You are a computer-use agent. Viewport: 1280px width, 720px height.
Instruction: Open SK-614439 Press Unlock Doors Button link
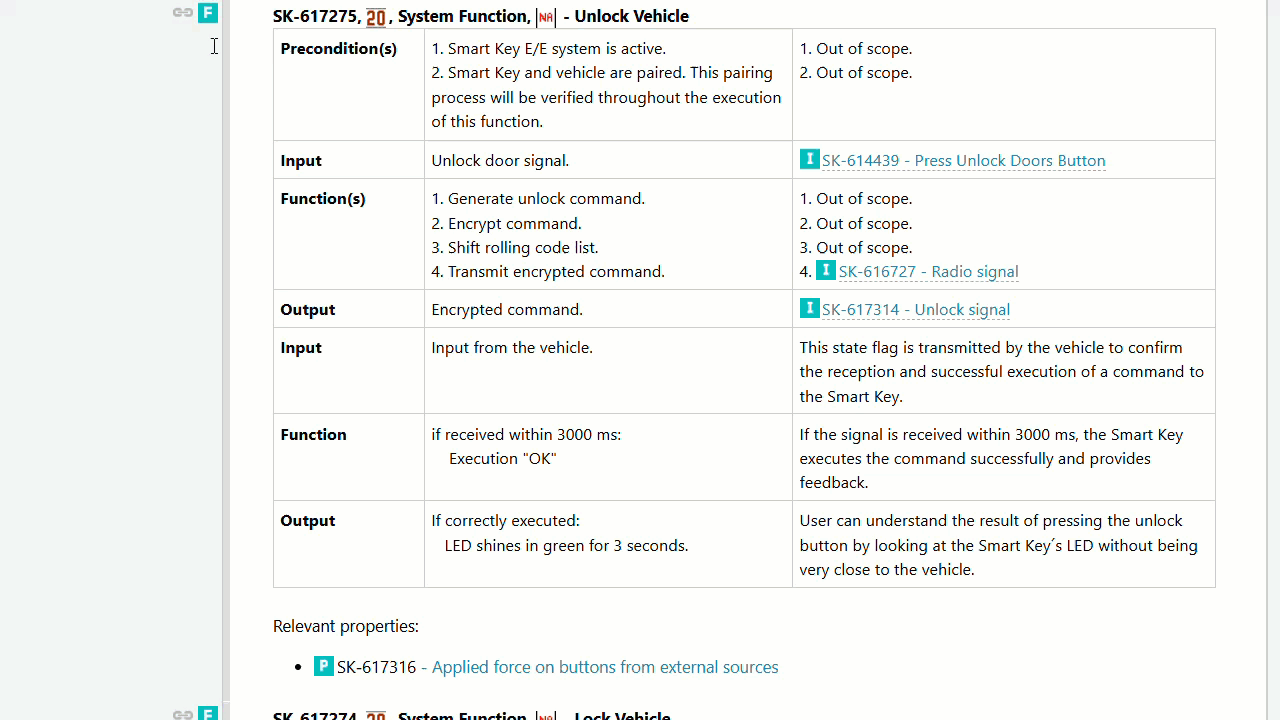tap(963, 161)
